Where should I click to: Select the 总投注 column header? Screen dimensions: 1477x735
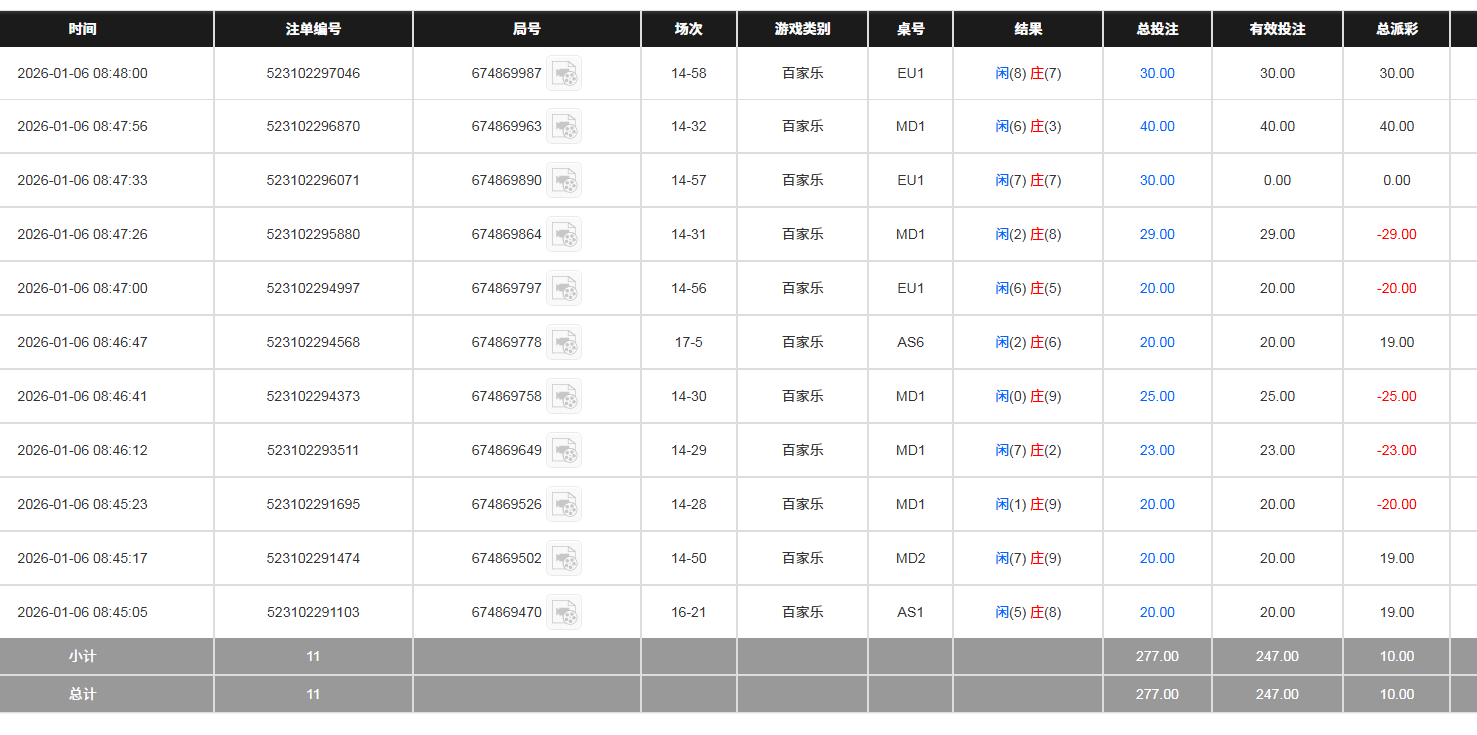pos(1157,29)
